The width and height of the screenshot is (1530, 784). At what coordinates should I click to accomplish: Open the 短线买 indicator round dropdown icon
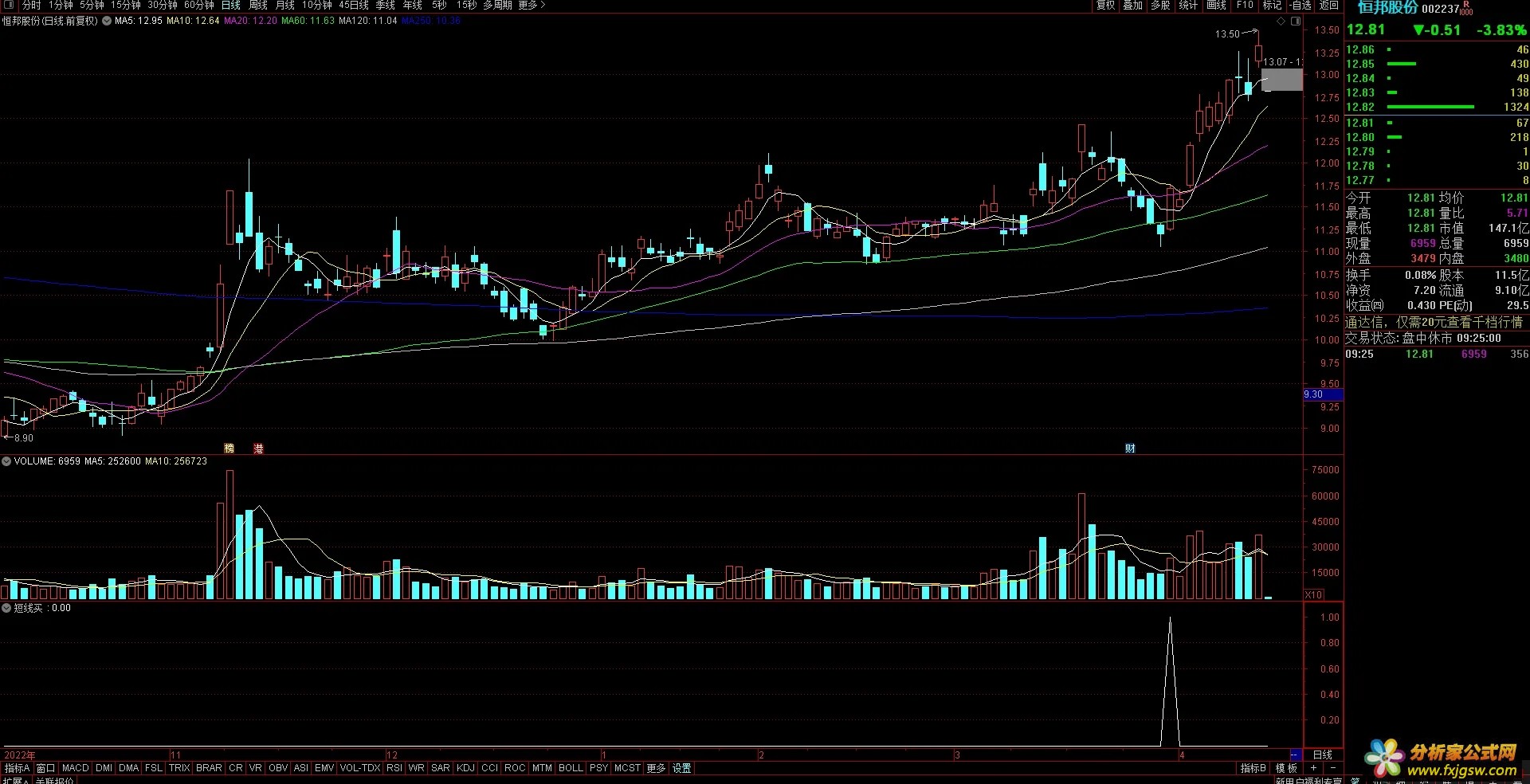[x=6, y=608]
